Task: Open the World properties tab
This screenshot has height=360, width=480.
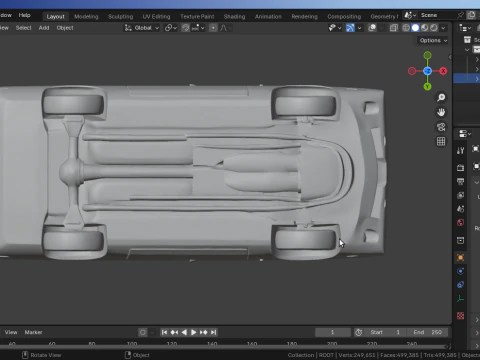Action: (x=461, y=223)
